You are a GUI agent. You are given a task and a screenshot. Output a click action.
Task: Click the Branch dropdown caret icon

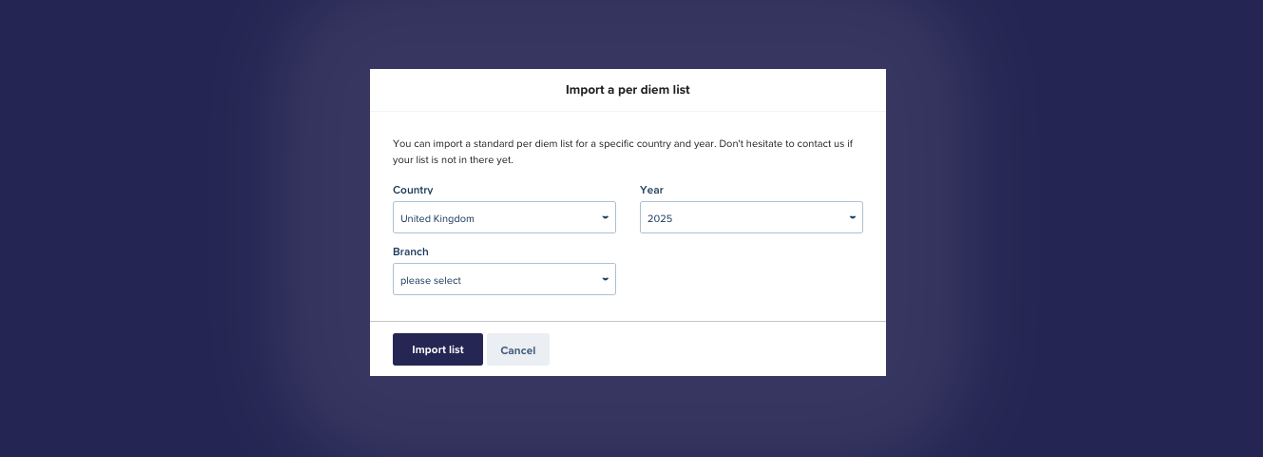[x=605, y=279]
